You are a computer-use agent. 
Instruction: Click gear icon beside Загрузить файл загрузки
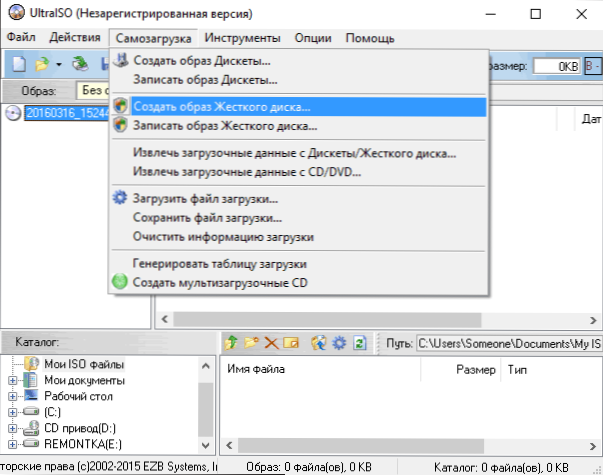click(x=120, y=198)
